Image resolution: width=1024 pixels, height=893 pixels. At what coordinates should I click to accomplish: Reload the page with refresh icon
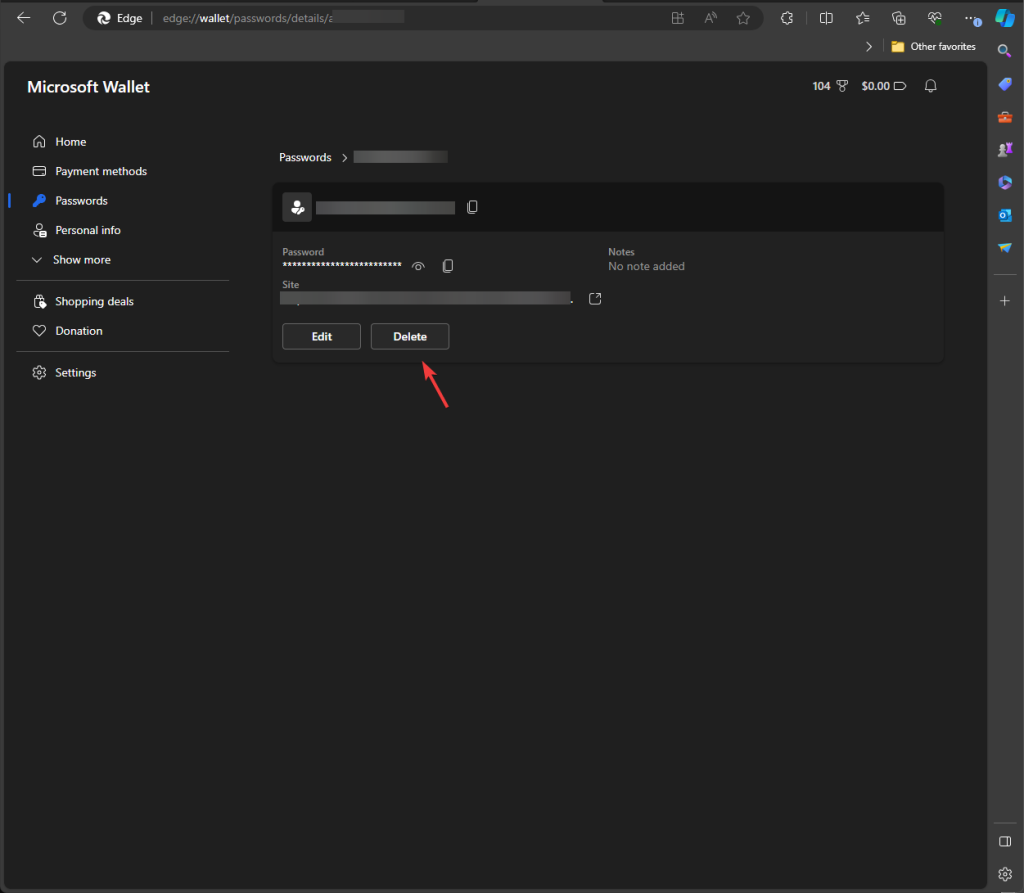pyautogui.click(x=59, y=18)
